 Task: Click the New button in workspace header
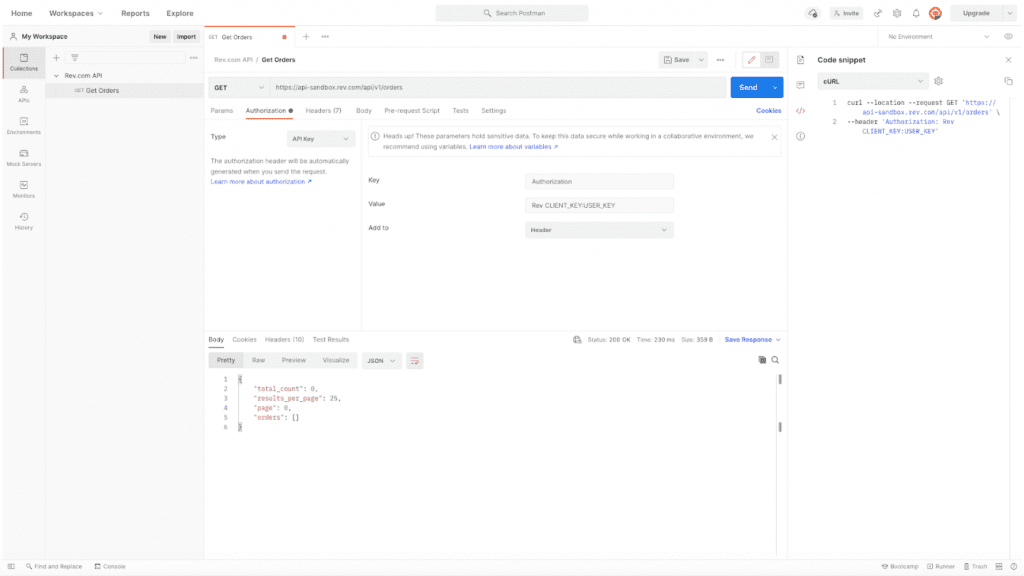click(x=160, y=37)
